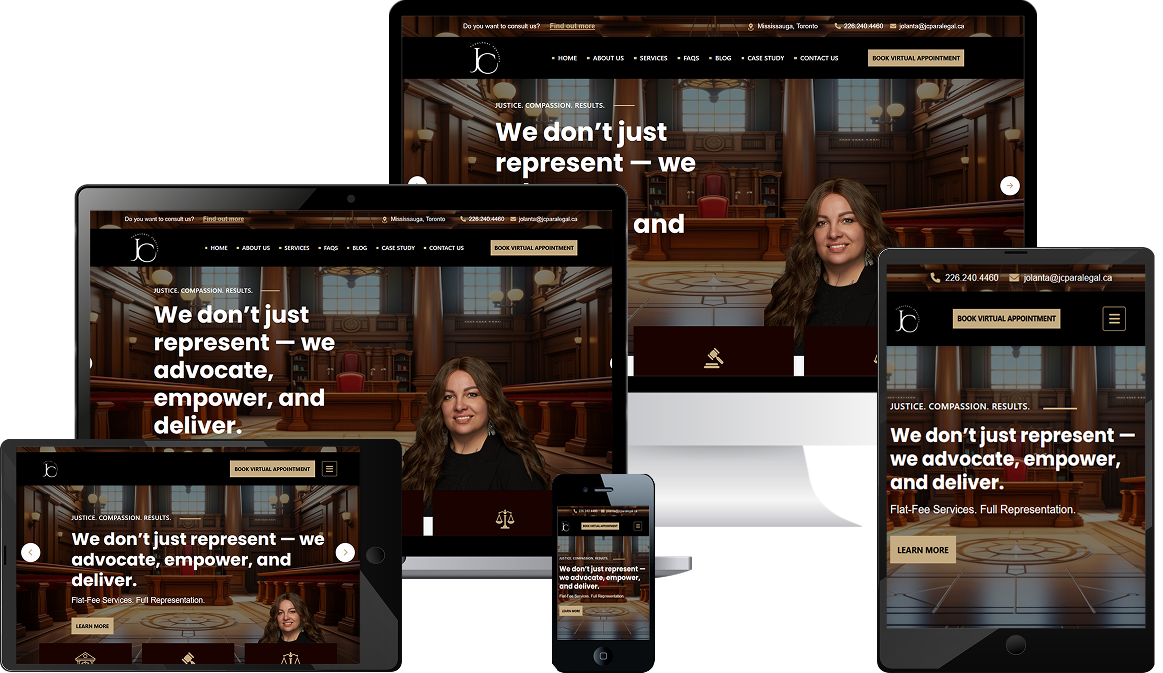Click Book Virtual Appointment on the right tablet
Viewport: 1163px width, 673px height.
(x=1006, y=318)
